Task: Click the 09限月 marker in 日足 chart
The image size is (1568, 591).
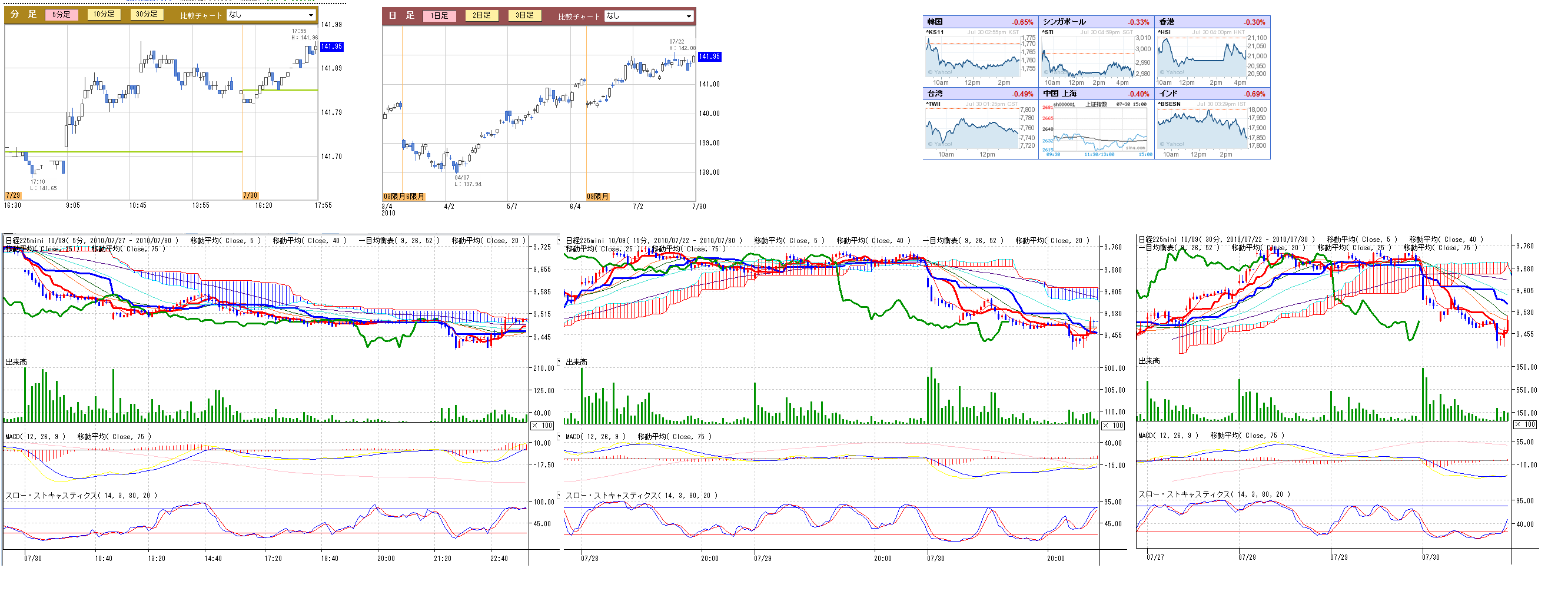Action: point(597,197)
